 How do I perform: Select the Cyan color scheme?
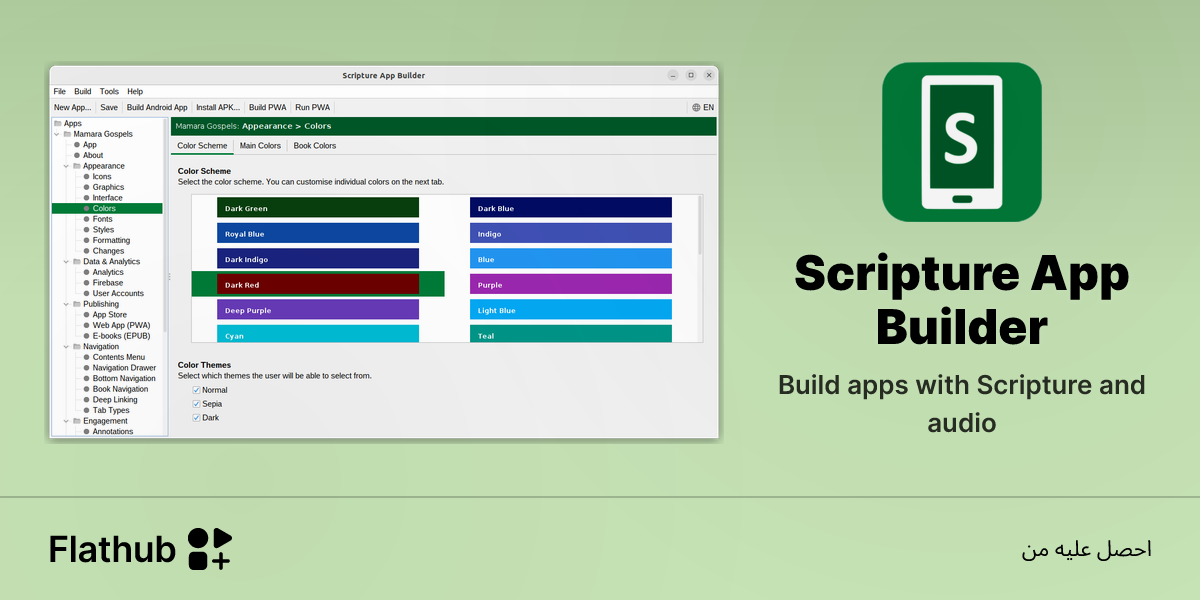coord(318,334)
